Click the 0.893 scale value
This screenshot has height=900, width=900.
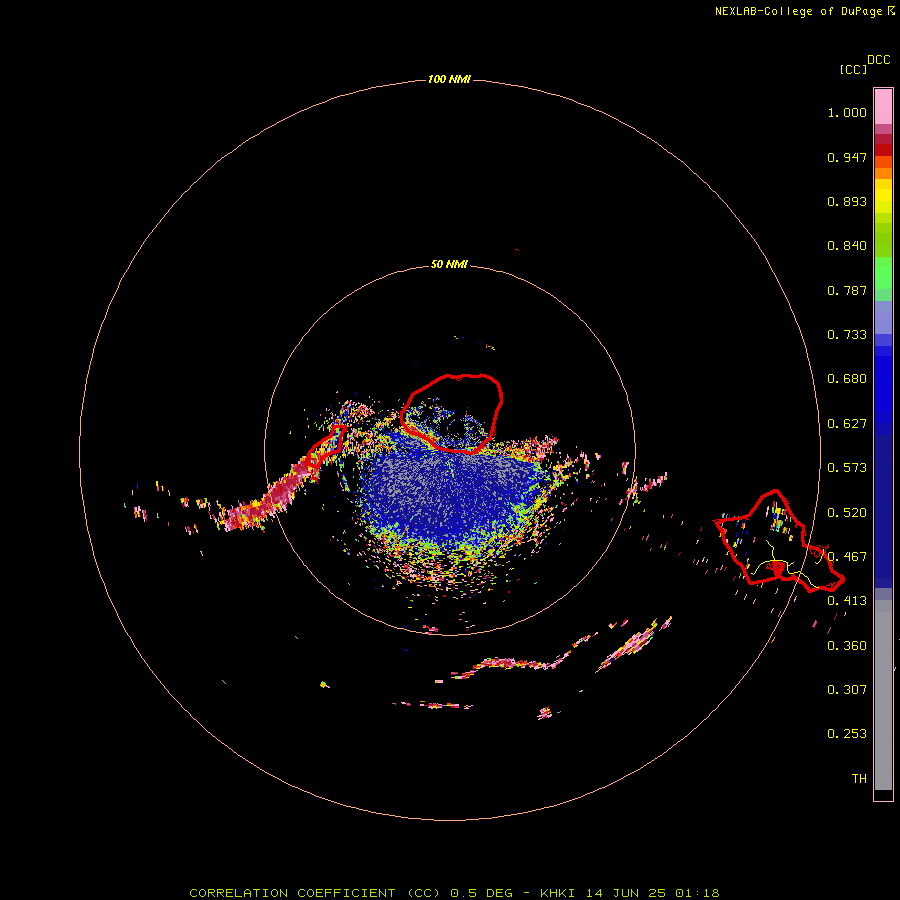pos(847,201)
